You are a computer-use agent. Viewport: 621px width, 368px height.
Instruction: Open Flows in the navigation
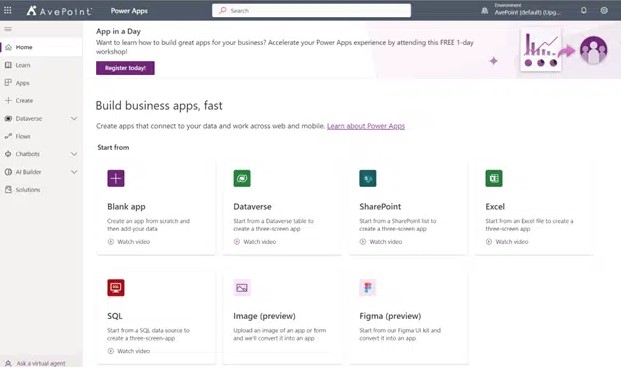coord(41,136)
